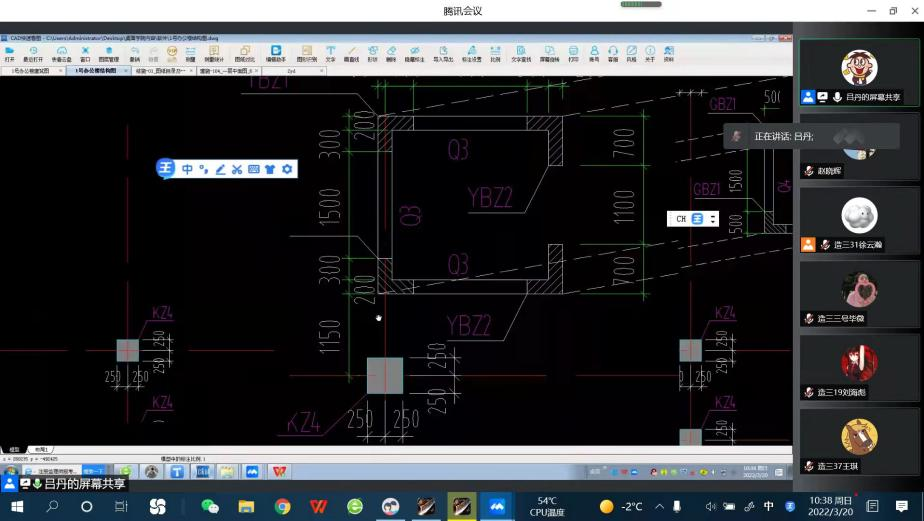
Task: Open 图层管理 layer manager
Action: tap(109, 54)
